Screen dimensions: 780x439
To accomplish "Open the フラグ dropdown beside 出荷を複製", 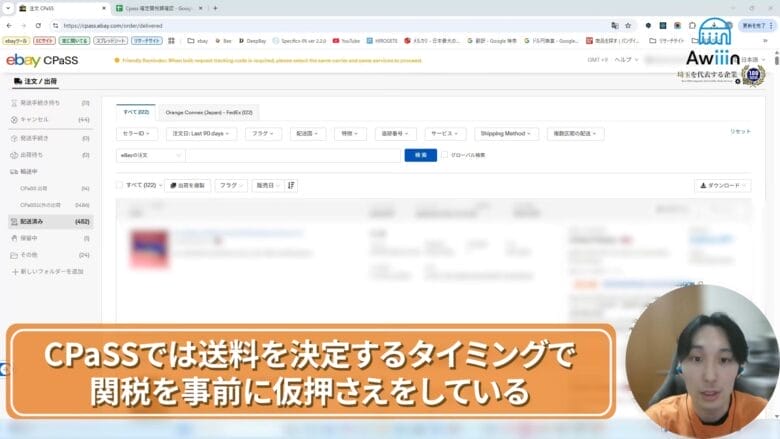I will (x=231, y=185).
